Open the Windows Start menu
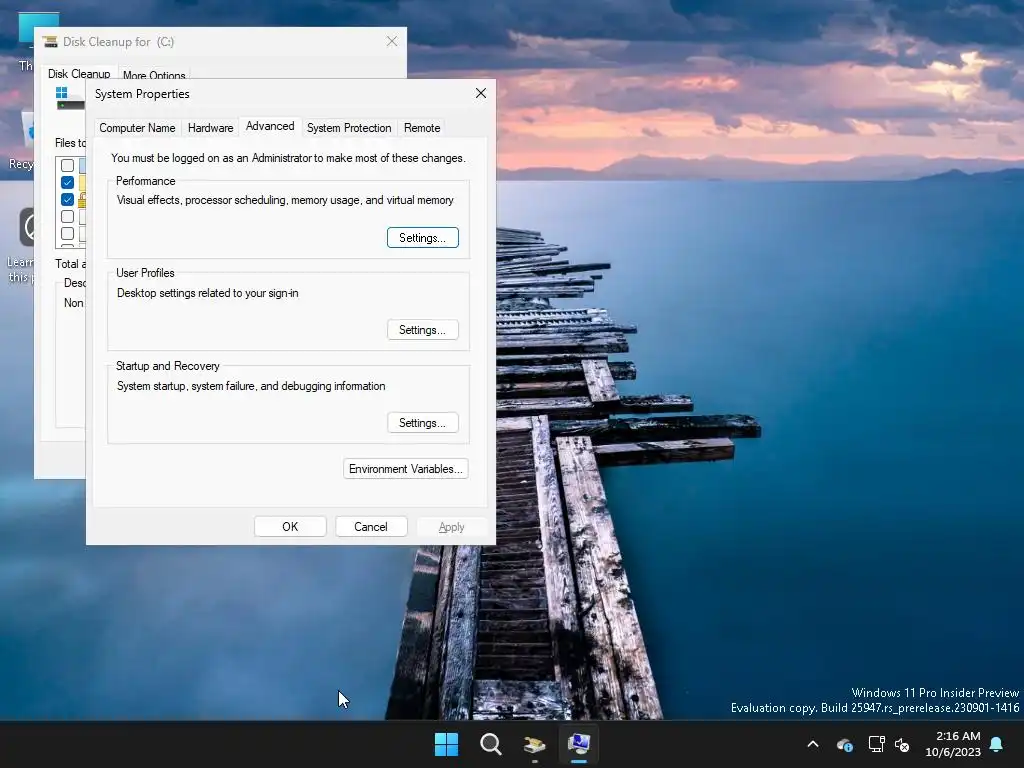Viewport: 1024px width, 768px height. [446, 744]
